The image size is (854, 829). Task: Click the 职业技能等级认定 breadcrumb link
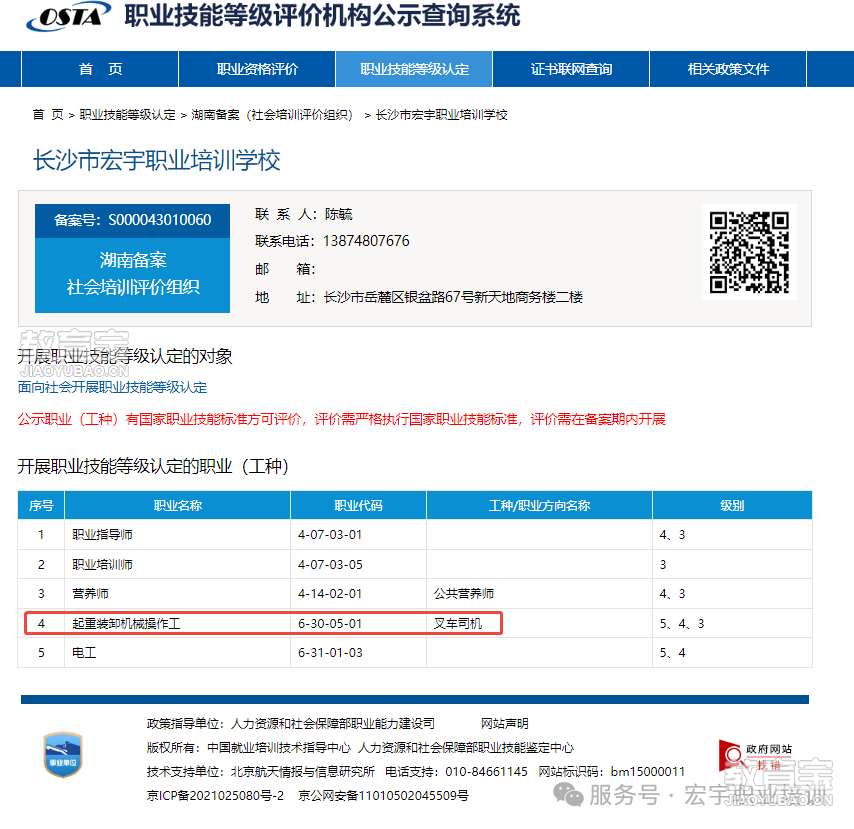coord(127,115)
